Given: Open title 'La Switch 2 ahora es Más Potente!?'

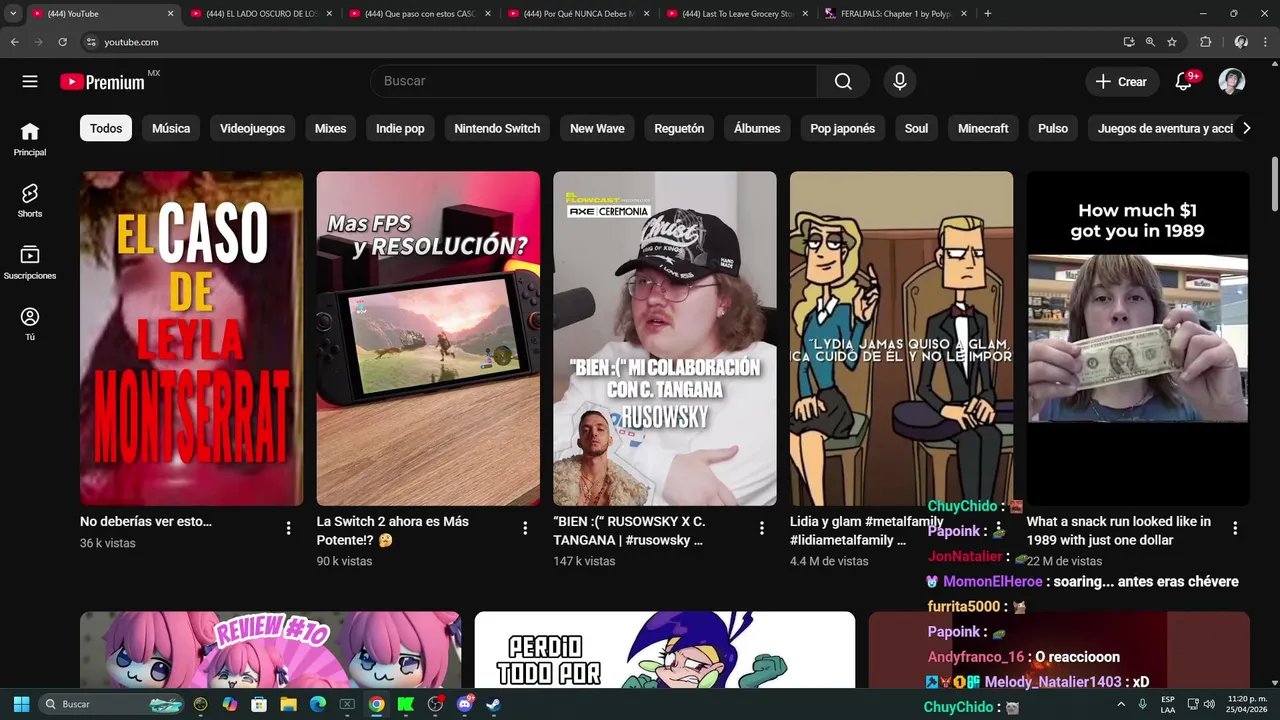Looking at the screenshot, I should click(392, 531).
